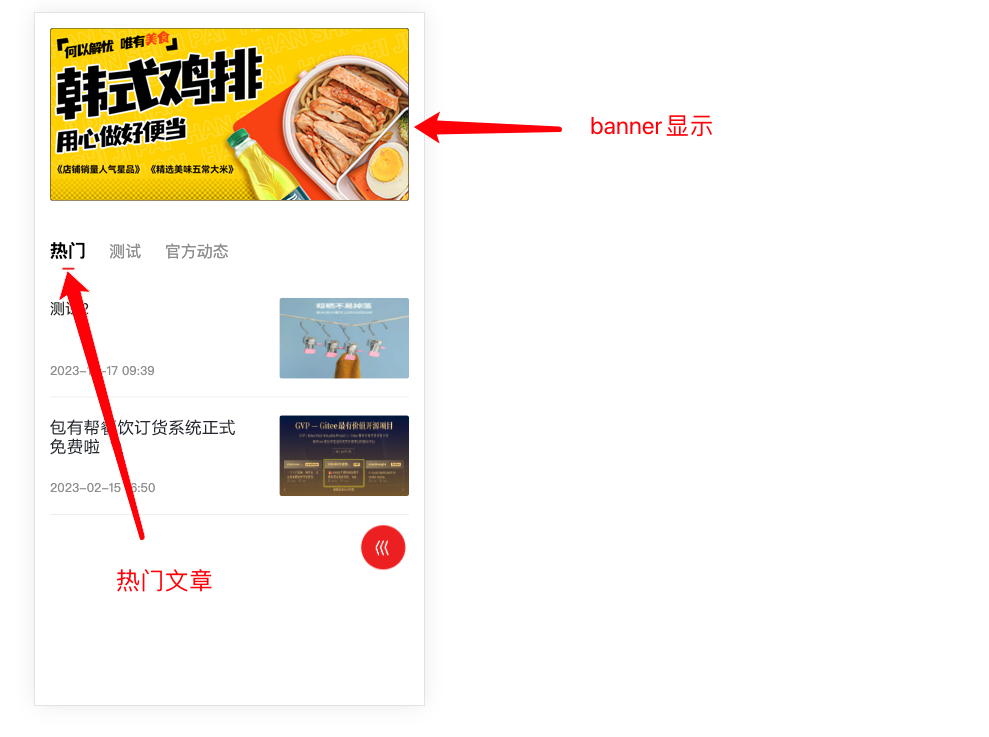
Task: Click the red 'banner 显示' annotation label
Action: click(x=651, y=126)
